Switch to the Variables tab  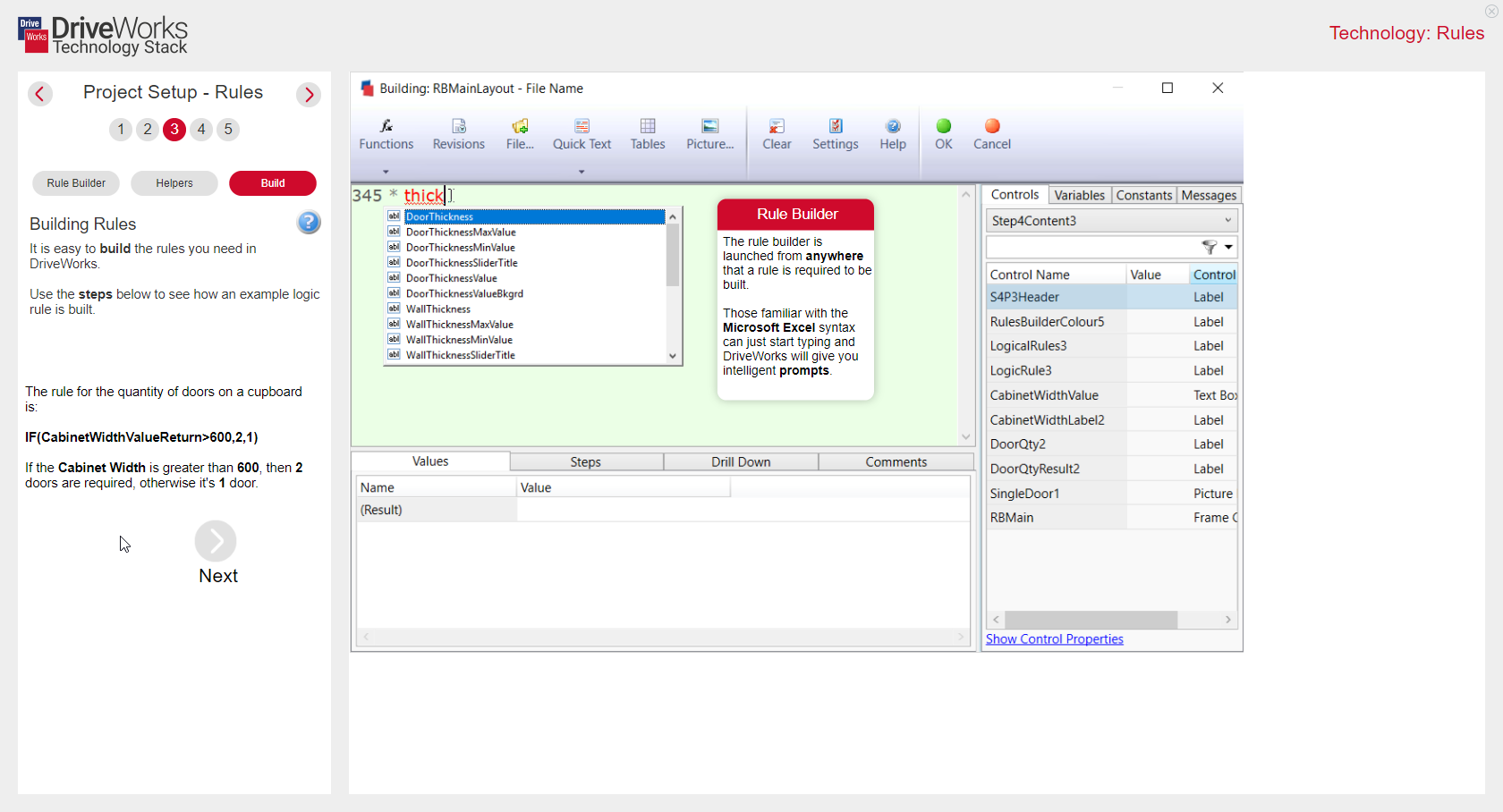pos(1079,194)
